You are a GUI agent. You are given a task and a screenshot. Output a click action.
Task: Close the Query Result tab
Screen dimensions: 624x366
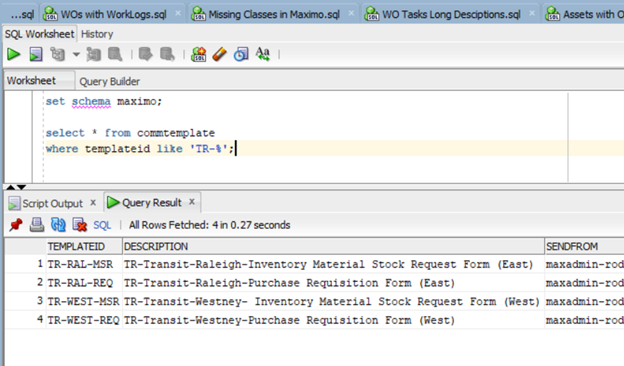(x=192, y=202)
